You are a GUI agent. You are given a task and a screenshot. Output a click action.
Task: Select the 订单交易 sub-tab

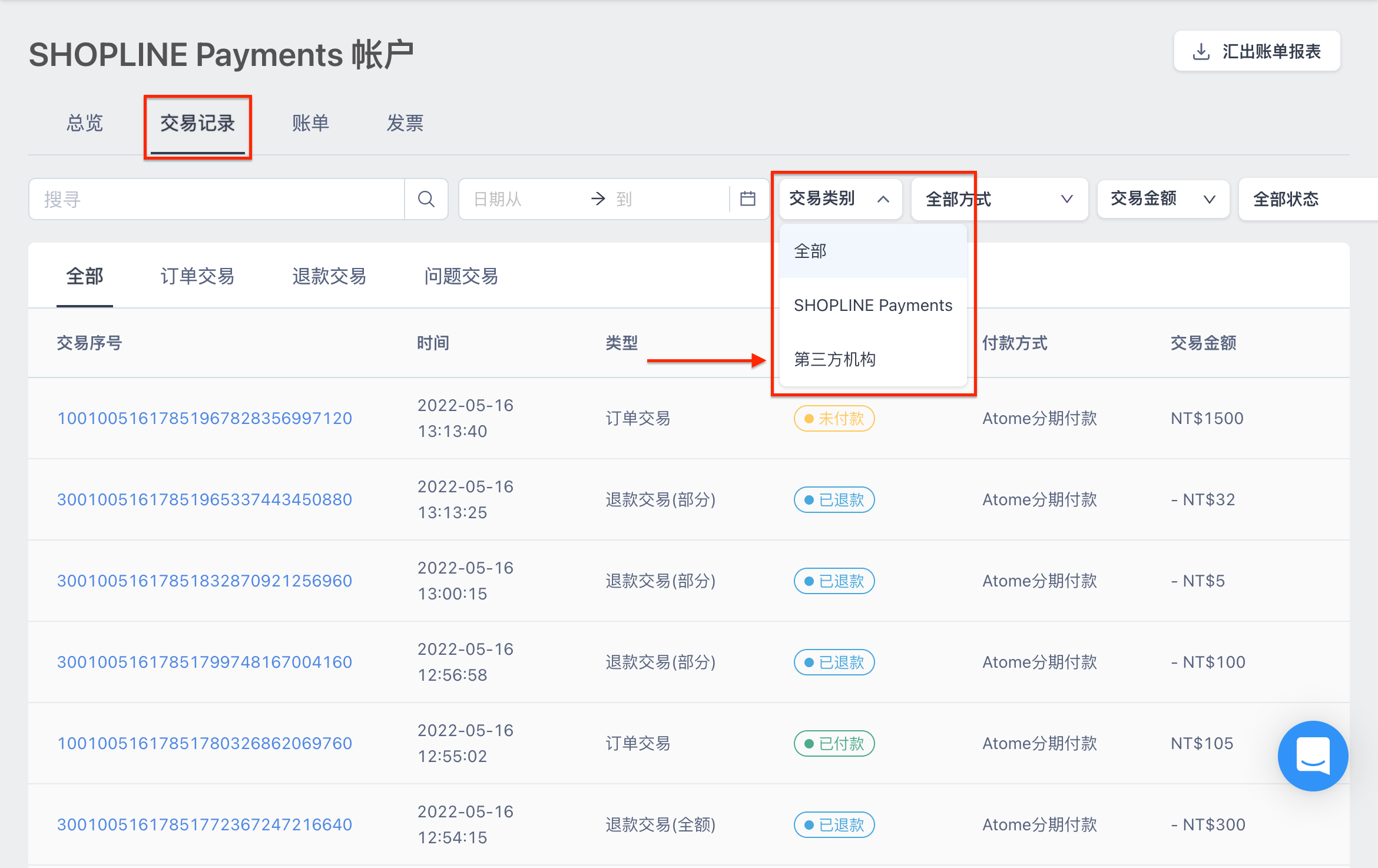198,276
